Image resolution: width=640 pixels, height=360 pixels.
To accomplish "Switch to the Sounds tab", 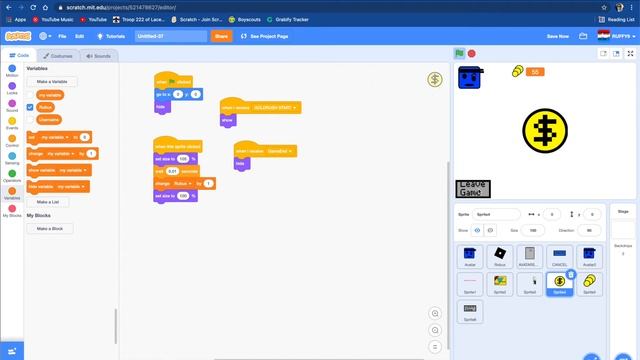I will [x=98, y=56].
